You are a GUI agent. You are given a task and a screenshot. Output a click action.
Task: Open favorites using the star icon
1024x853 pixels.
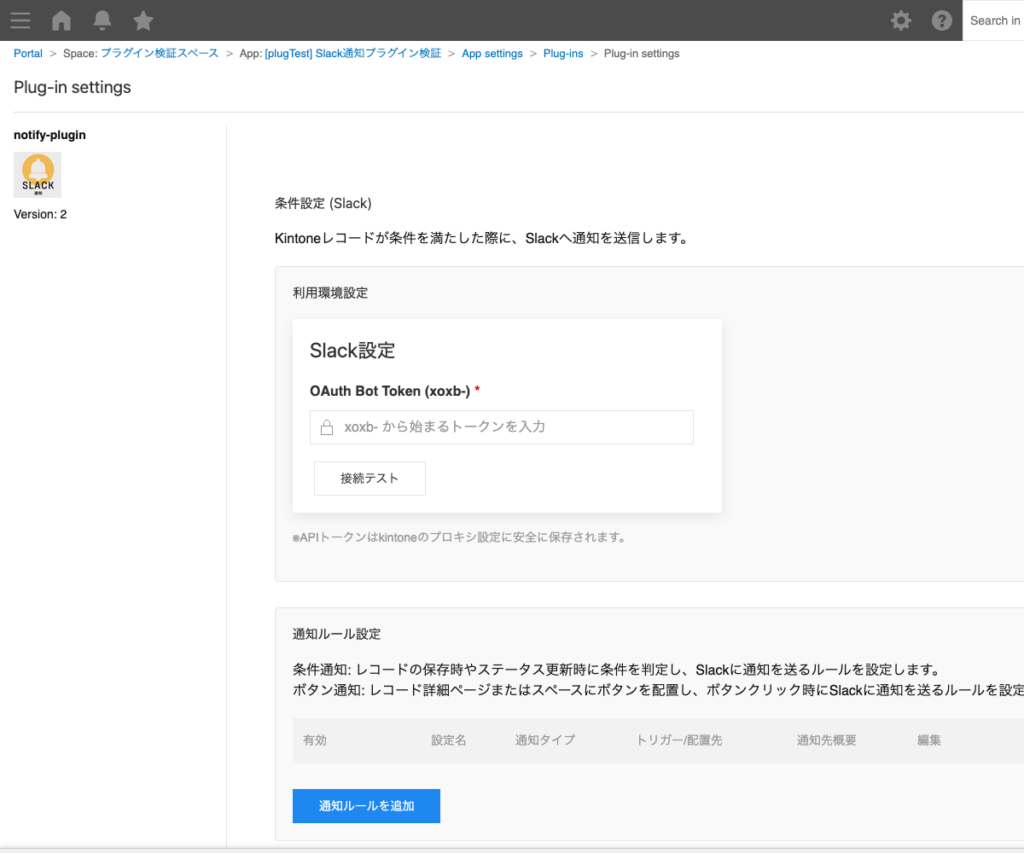(141, 20)
